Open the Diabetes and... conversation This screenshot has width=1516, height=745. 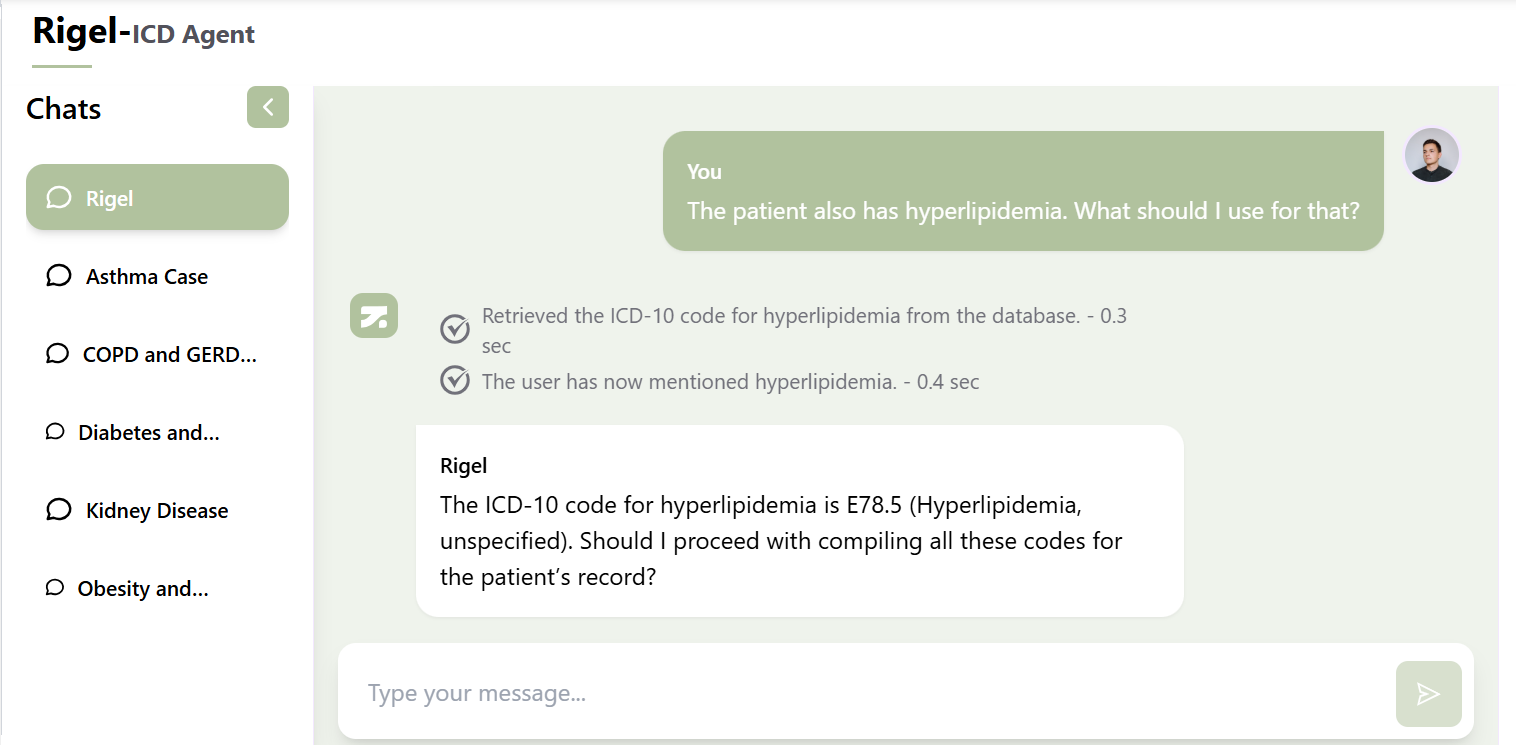[x=157, y=432]
